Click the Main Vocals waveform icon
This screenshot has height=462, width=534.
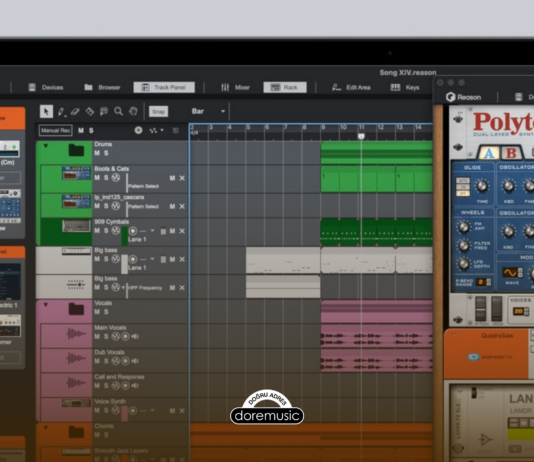(76, 334)
